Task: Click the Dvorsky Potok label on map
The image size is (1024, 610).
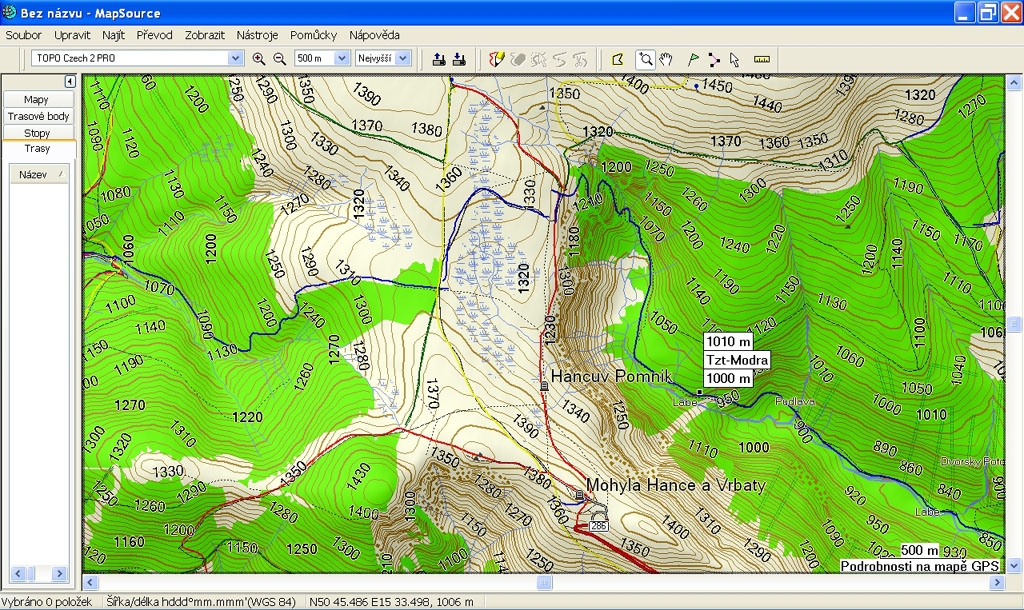Action: (972, 462)
